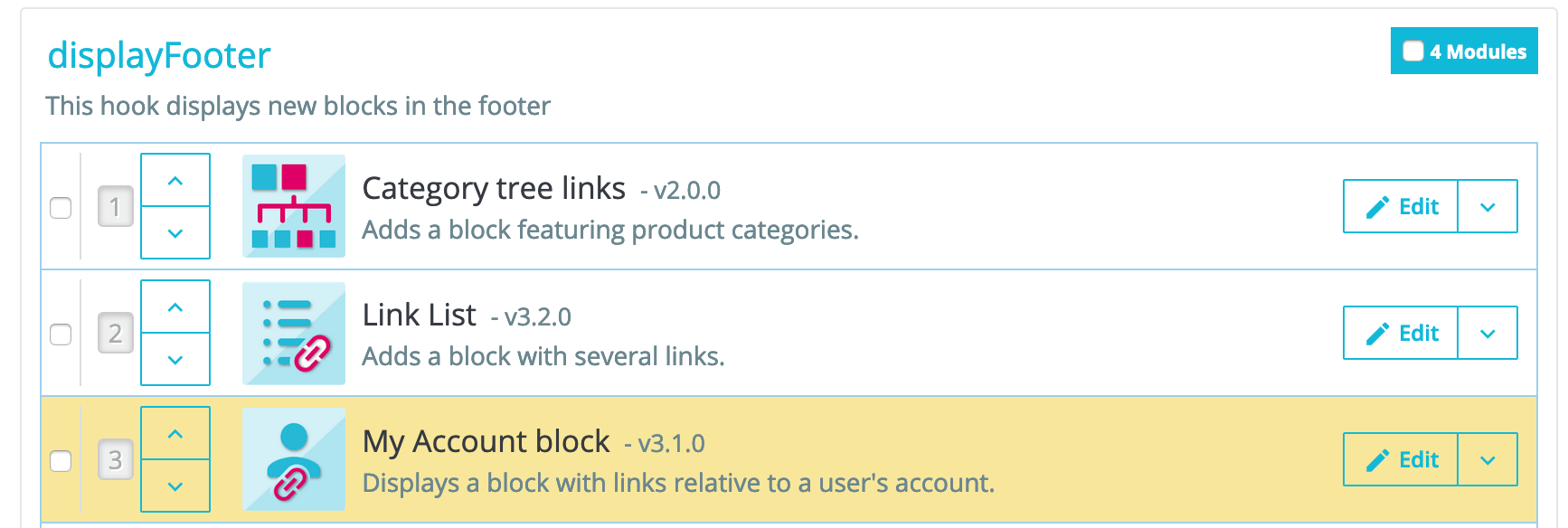The image size is (1568, 528).
Task: Edit the Category tree links module
Action: pyautogui.click(x=1401, y=206)
